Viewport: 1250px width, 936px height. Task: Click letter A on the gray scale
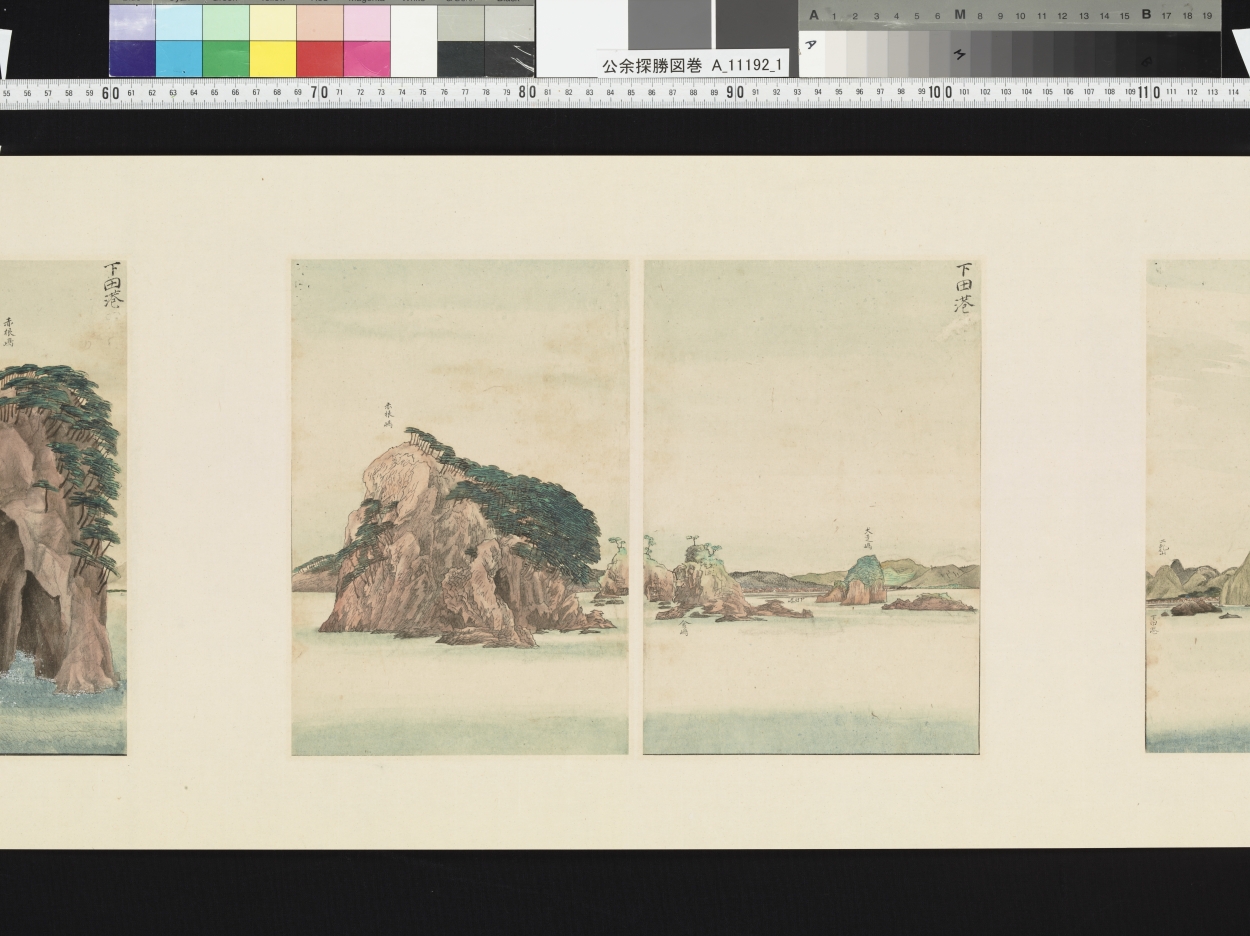click(813, 15)
